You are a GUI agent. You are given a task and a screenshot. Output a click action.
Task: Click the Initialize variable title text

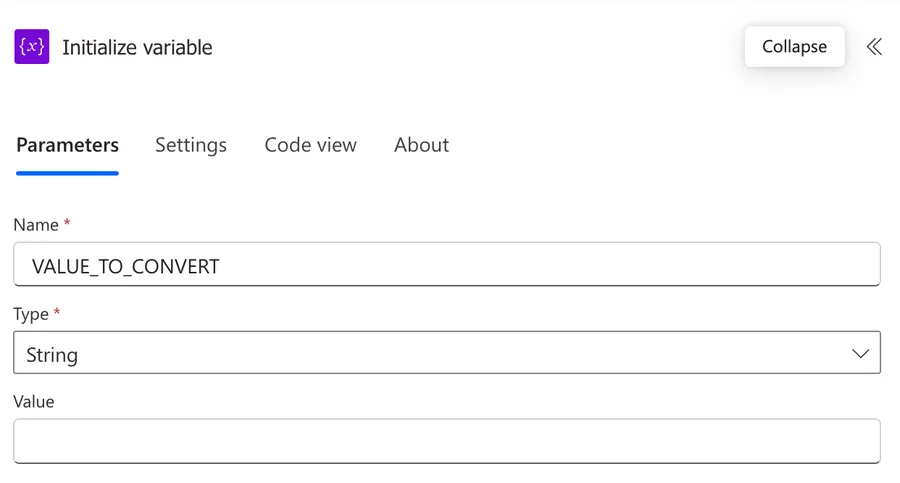pyautogui.click(x=137, y=48)
